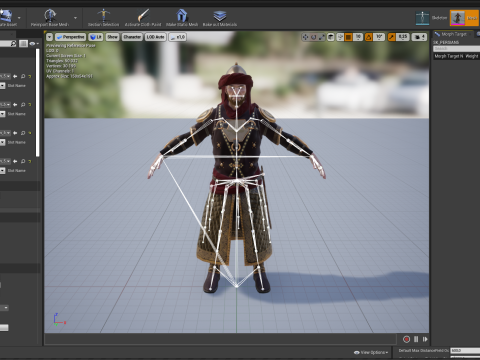This screenshot has height=360, width=480.
Task: Click the details search magnifier icon
Action: [x=13, y=43]
